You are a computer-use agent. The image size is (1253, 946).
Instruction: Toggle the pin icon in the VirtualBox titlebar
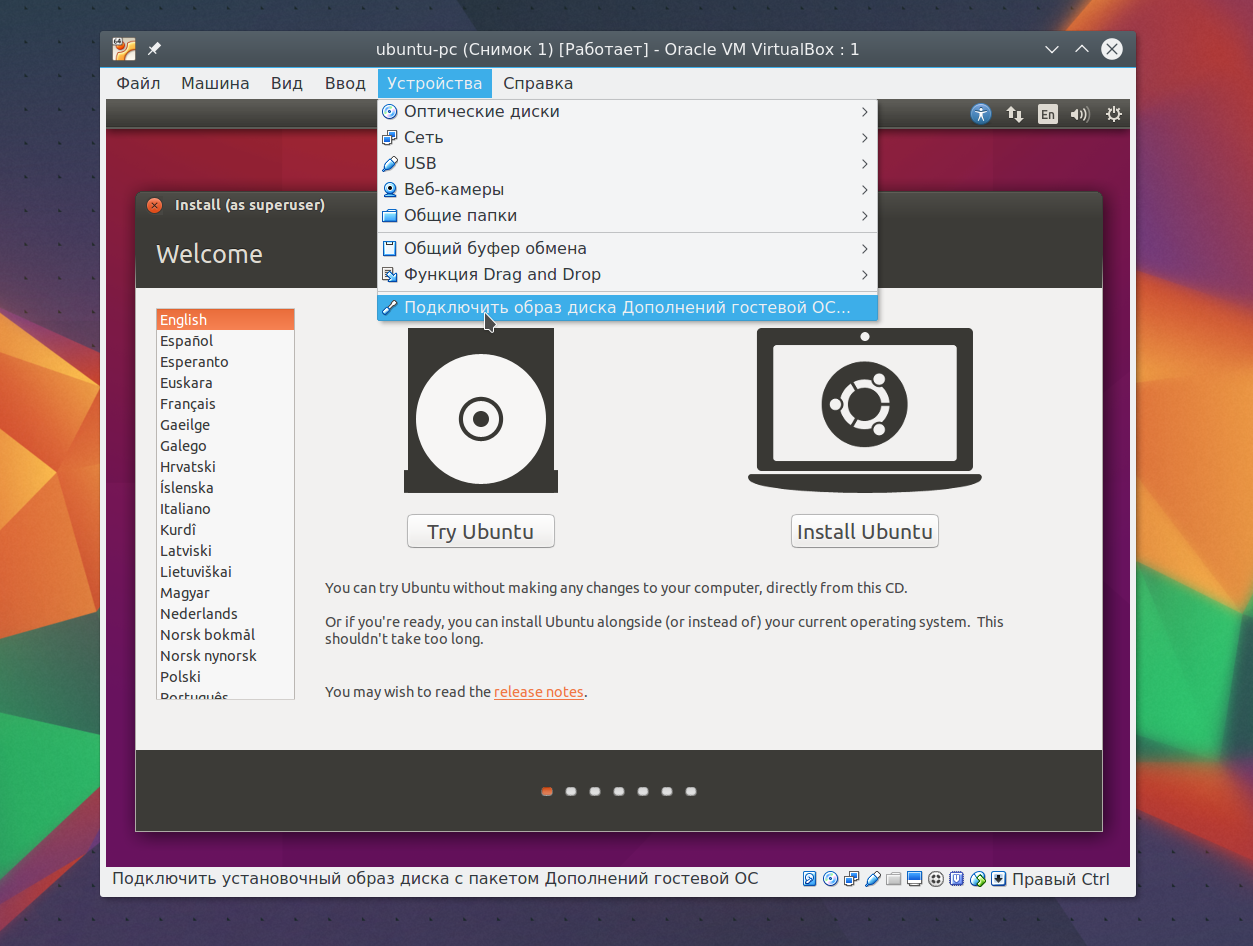[x=153, y=48]
